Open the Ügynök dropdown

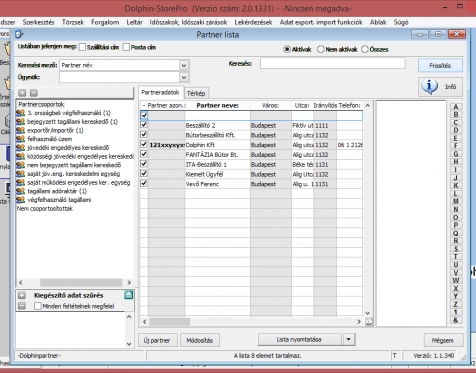(x=184, y=77)
